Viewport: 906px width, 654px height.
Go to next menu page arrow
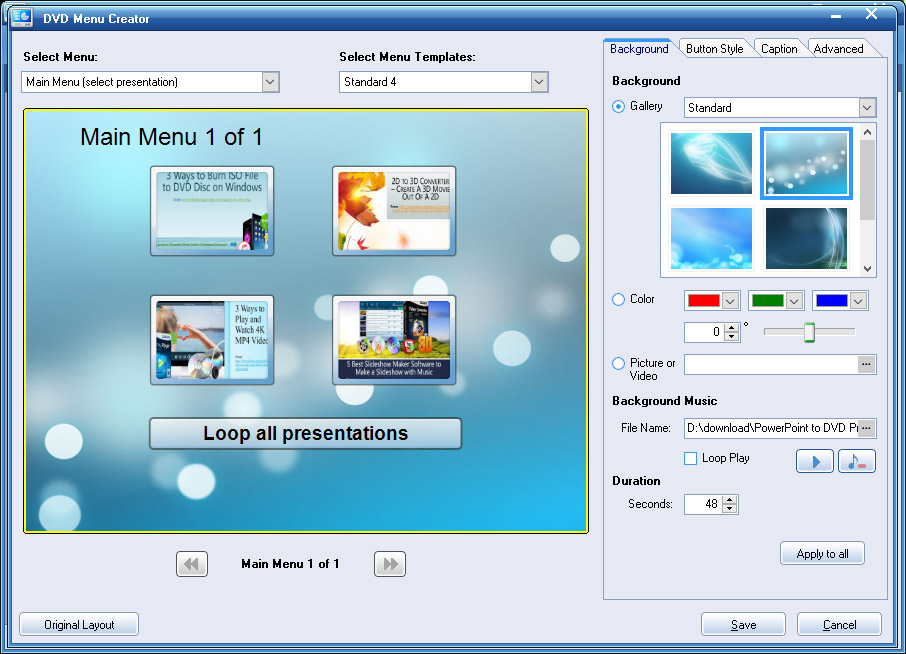click(390, 564)
